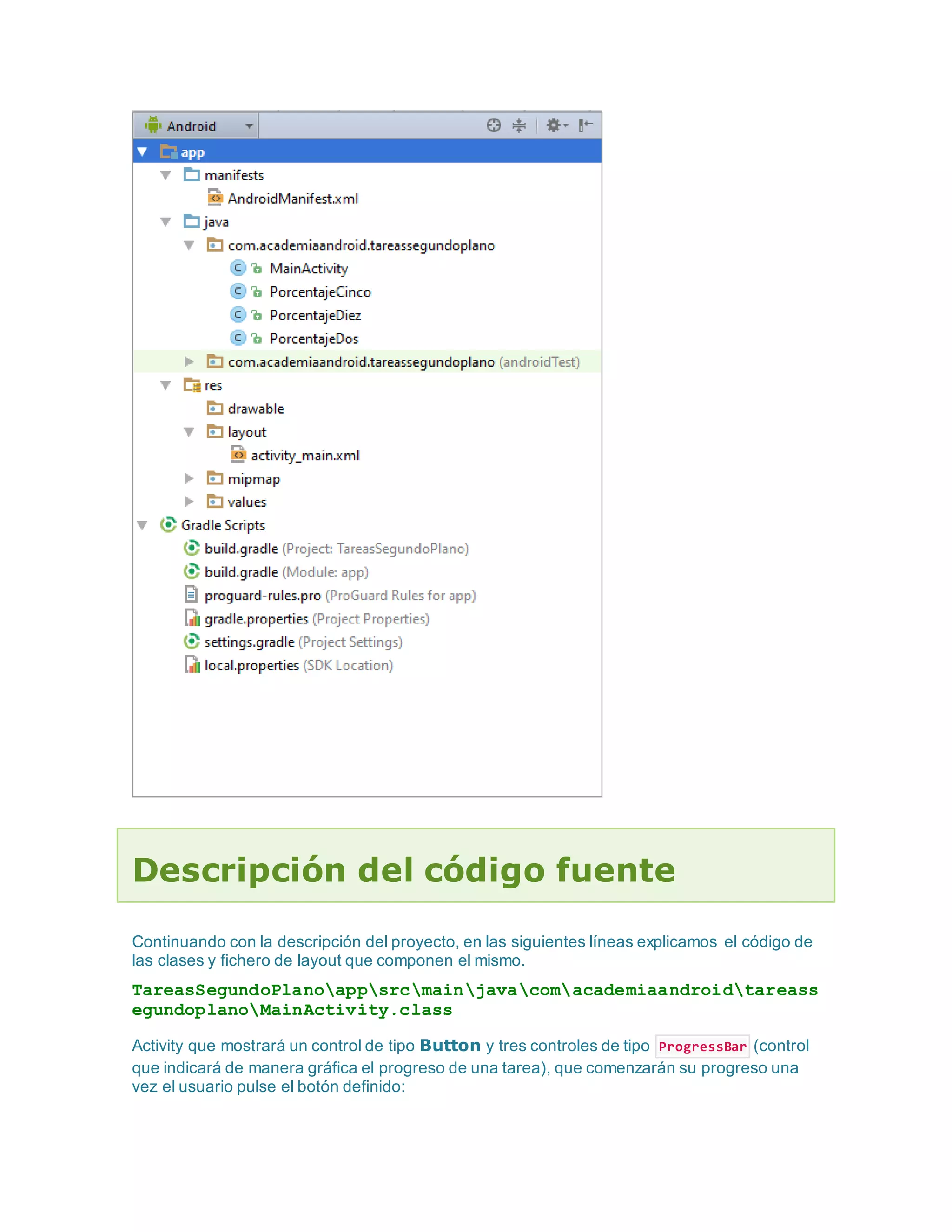The image size is (952, 1232).
Task: Collapse the java folder
Action: pos(165,222)
